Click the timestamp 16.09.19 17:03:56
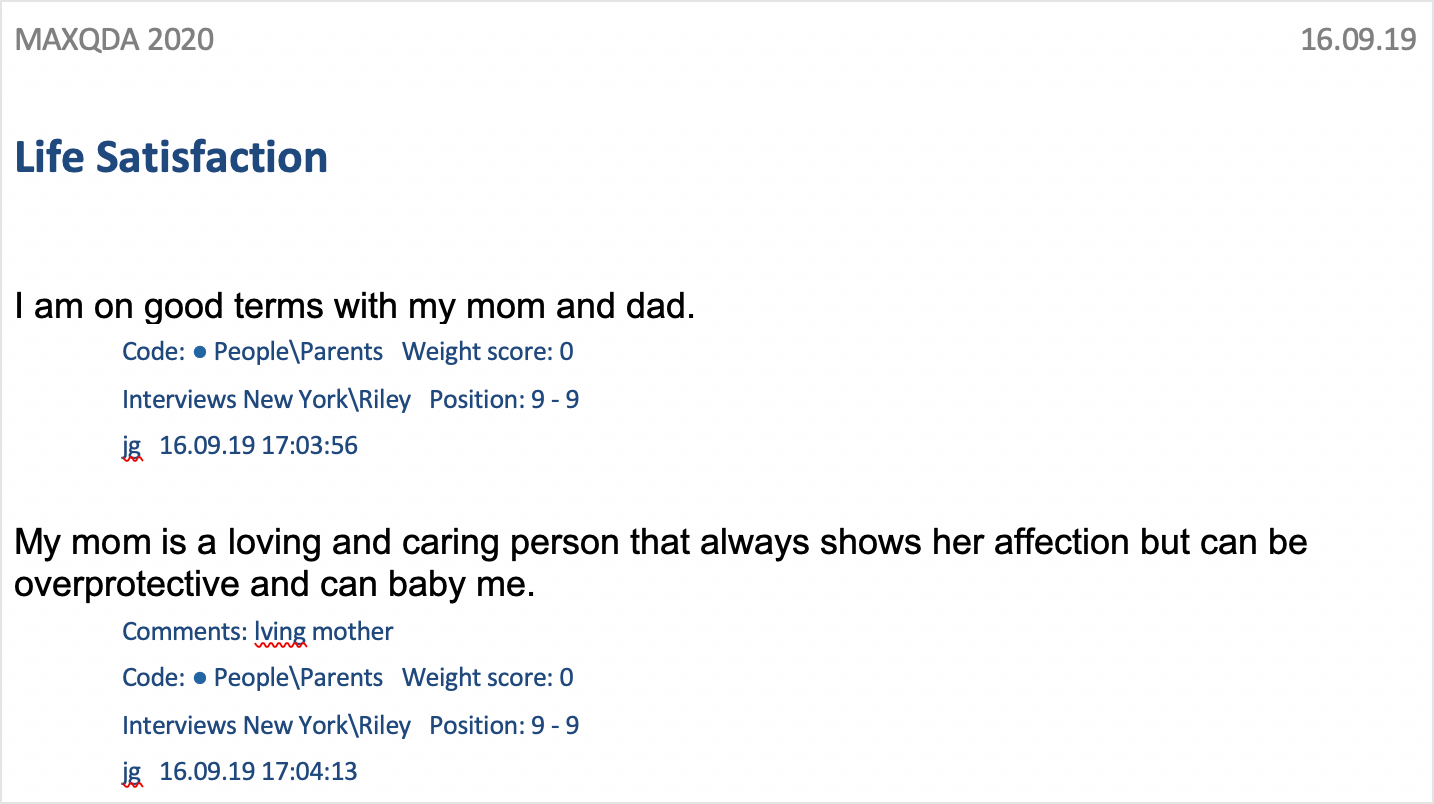 pyautogui.click(x=259, y=446)
